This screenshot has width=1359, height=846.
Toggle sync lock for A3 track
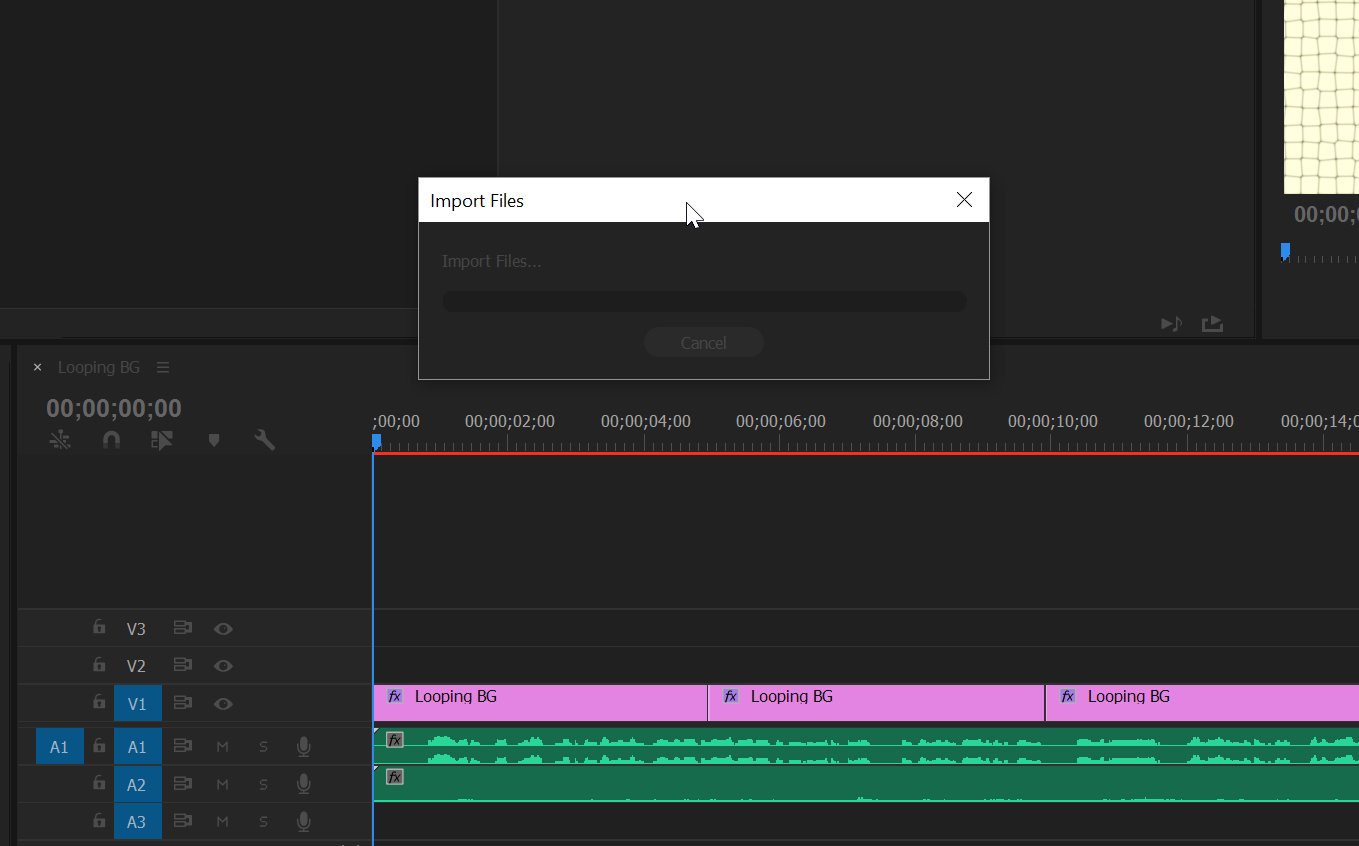point(182,821)
